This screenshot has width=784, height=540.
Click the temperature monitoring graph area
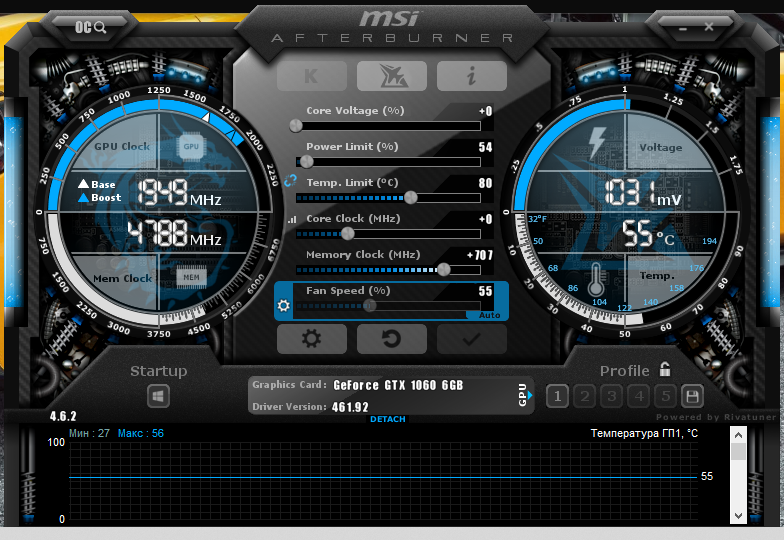[383, 481]
